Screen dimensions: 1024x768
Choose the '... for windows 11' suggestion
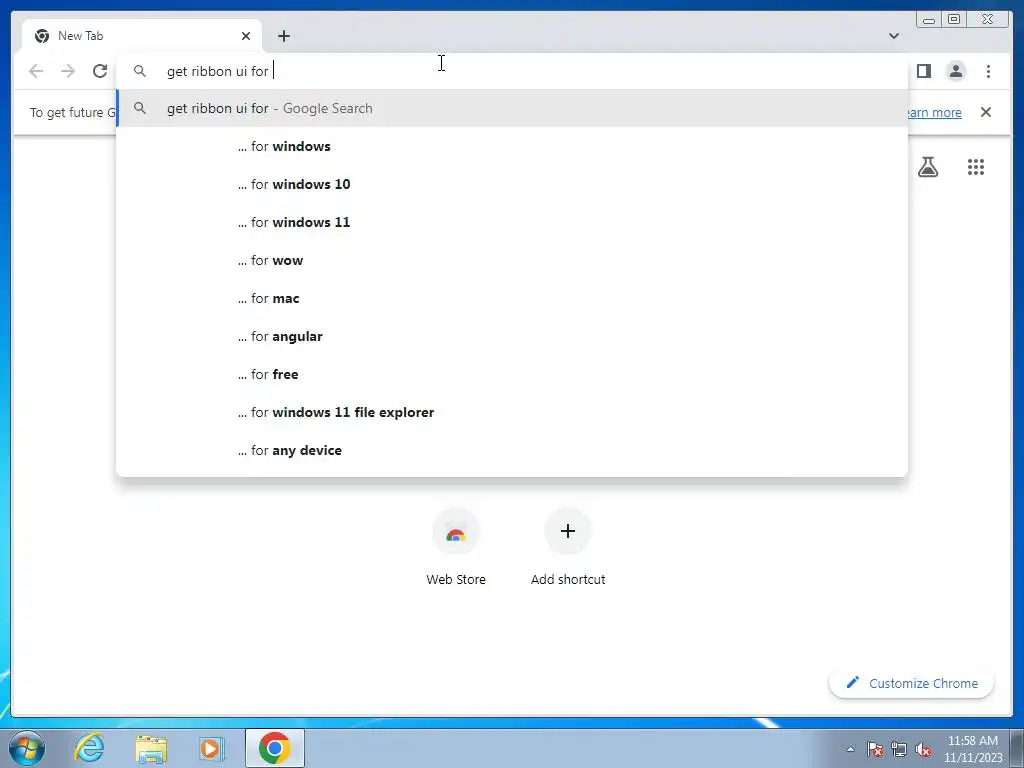coord(512,222)
